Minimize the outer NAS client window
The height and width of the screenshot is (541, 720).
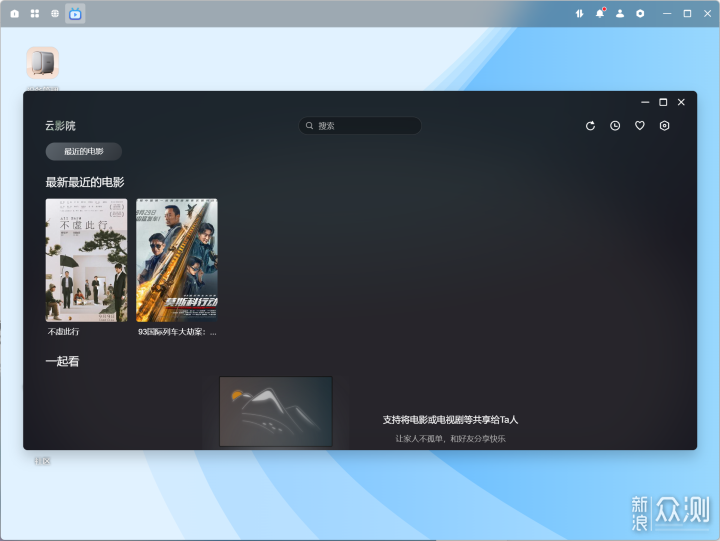point(667,14)
